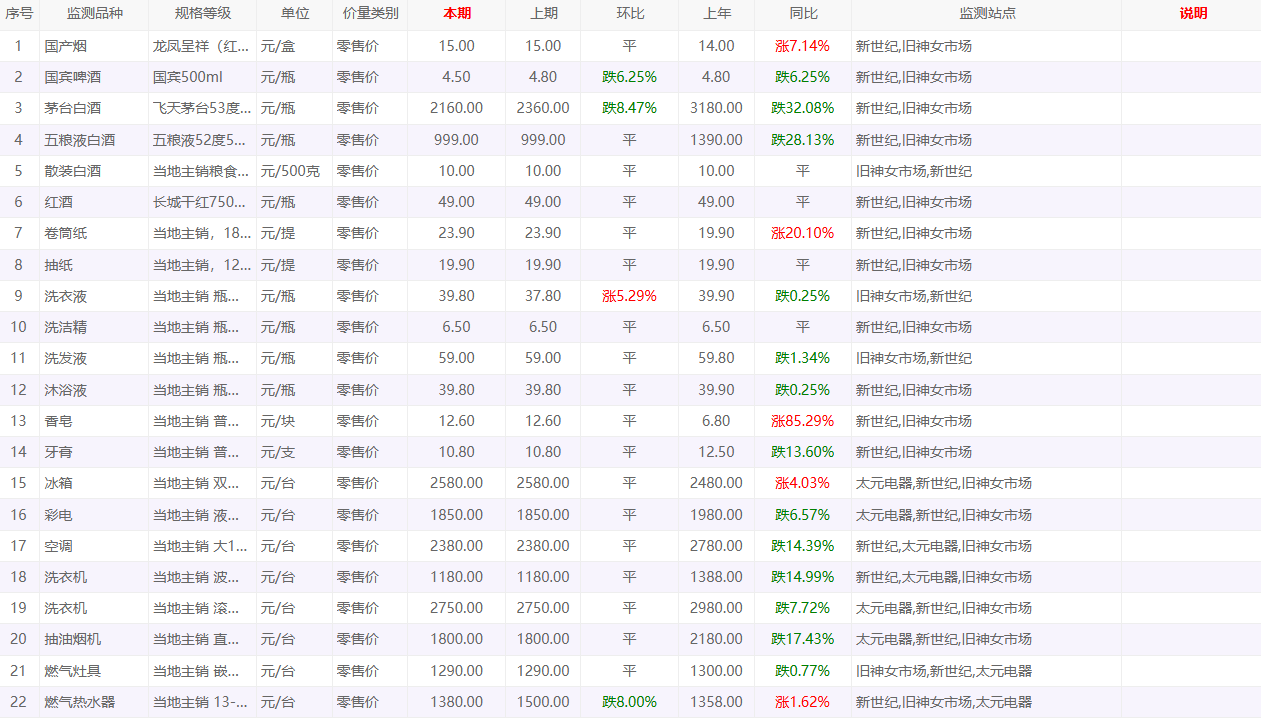
Task: Click the red 说明 column header
Action: (1192, 14)
